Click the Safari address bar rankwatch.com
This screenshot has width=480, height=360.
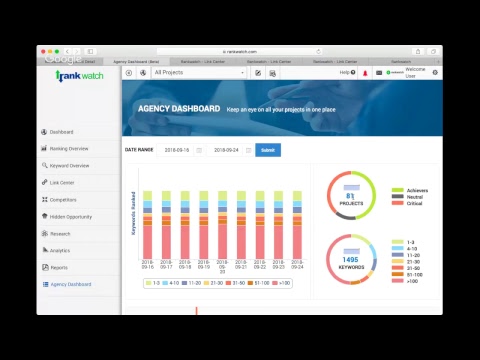tap(240, 51)
